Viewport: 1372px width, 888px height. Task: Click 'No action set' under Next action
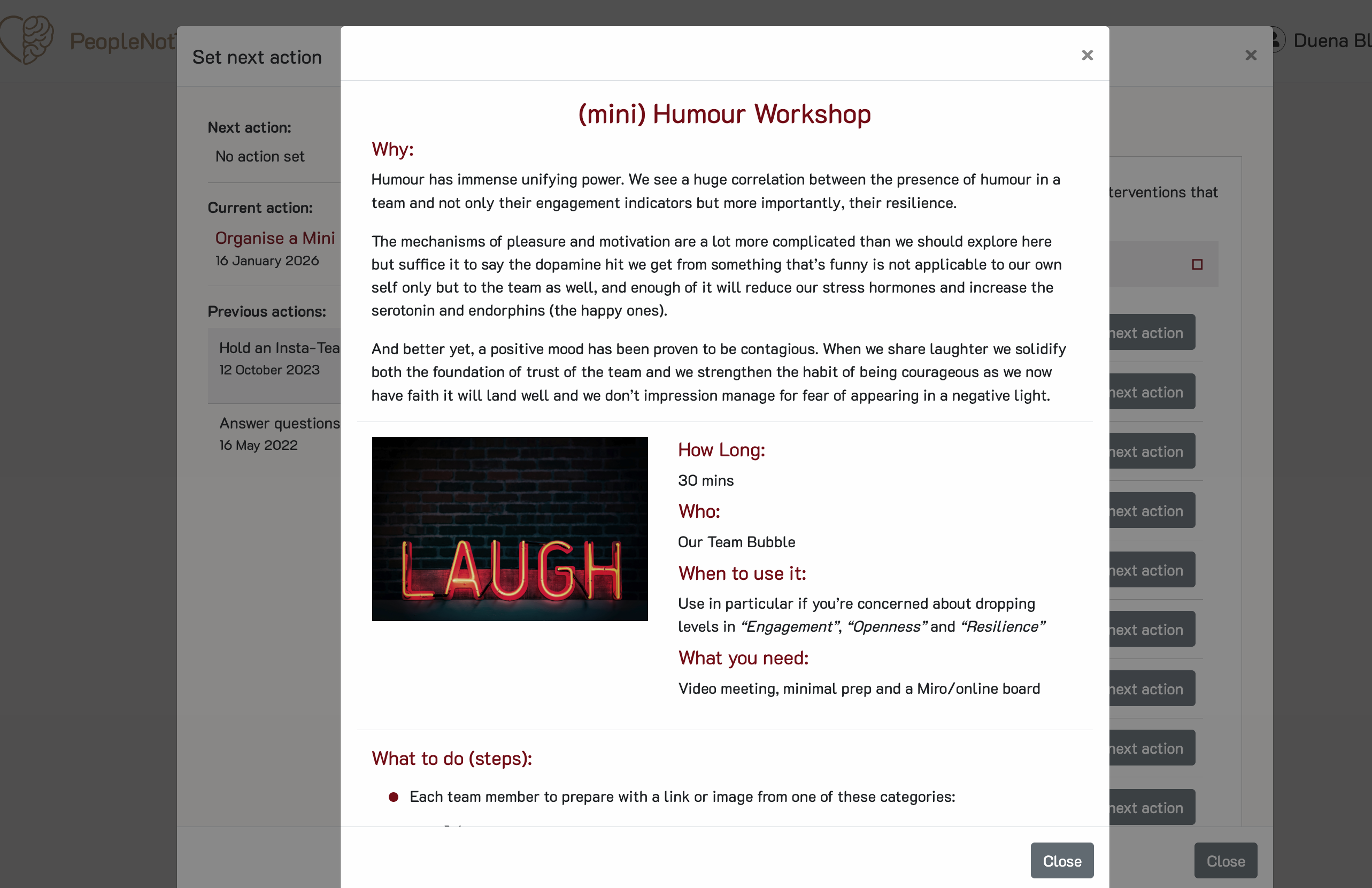pyautogui.click(x=259, y=156)
